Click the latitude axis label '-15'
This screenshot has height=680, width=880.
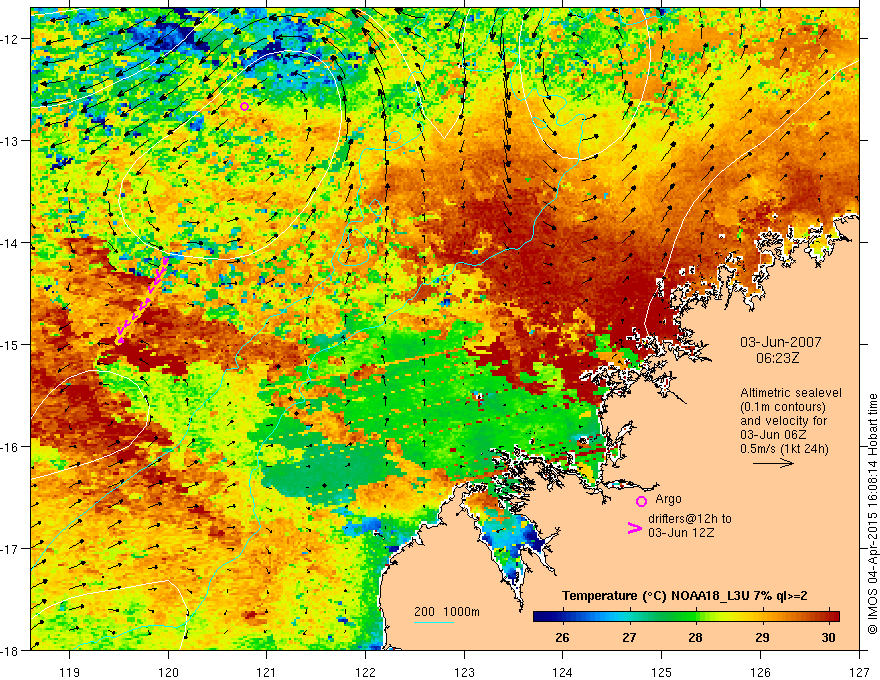pos(11,344)
